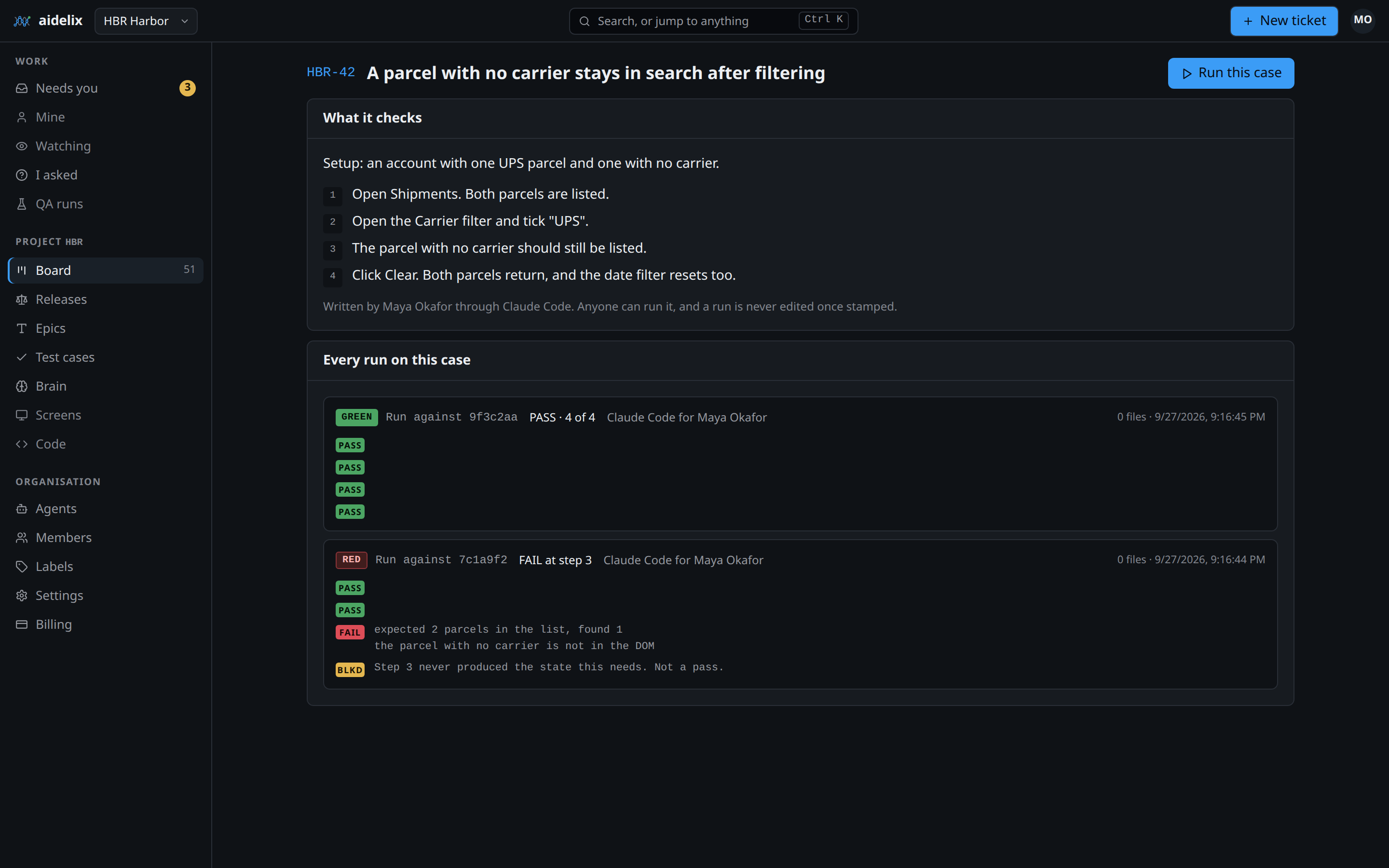Screen dimensions: 1389x868
Task: Click the GREEN status badge on run 9f3c2aa
Action: pos(356,417)
